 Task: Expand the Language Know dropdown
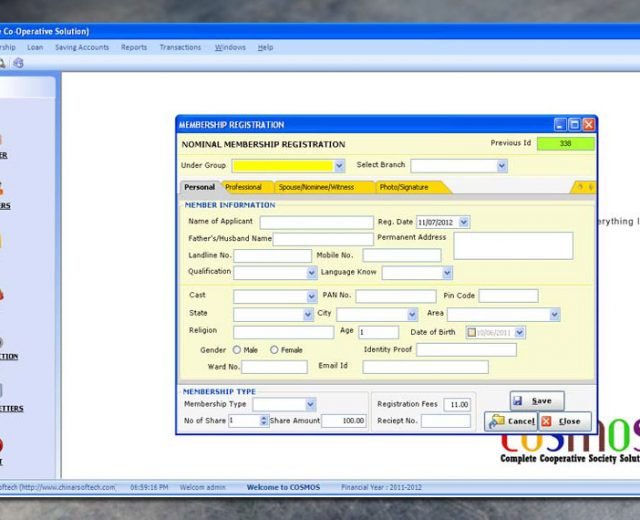(x=447, y=273)
